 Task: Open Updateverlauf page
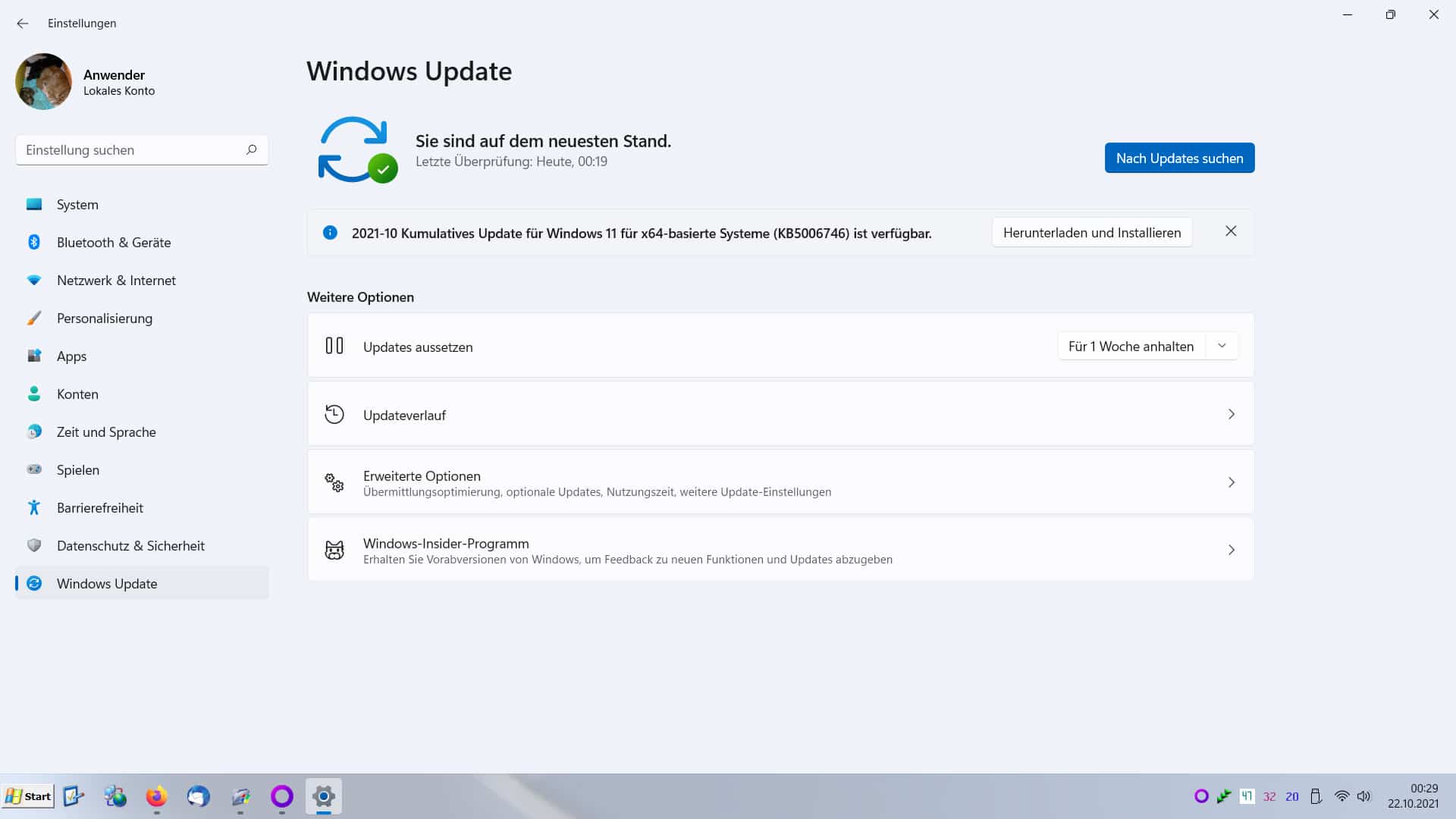tap(780, 414)
